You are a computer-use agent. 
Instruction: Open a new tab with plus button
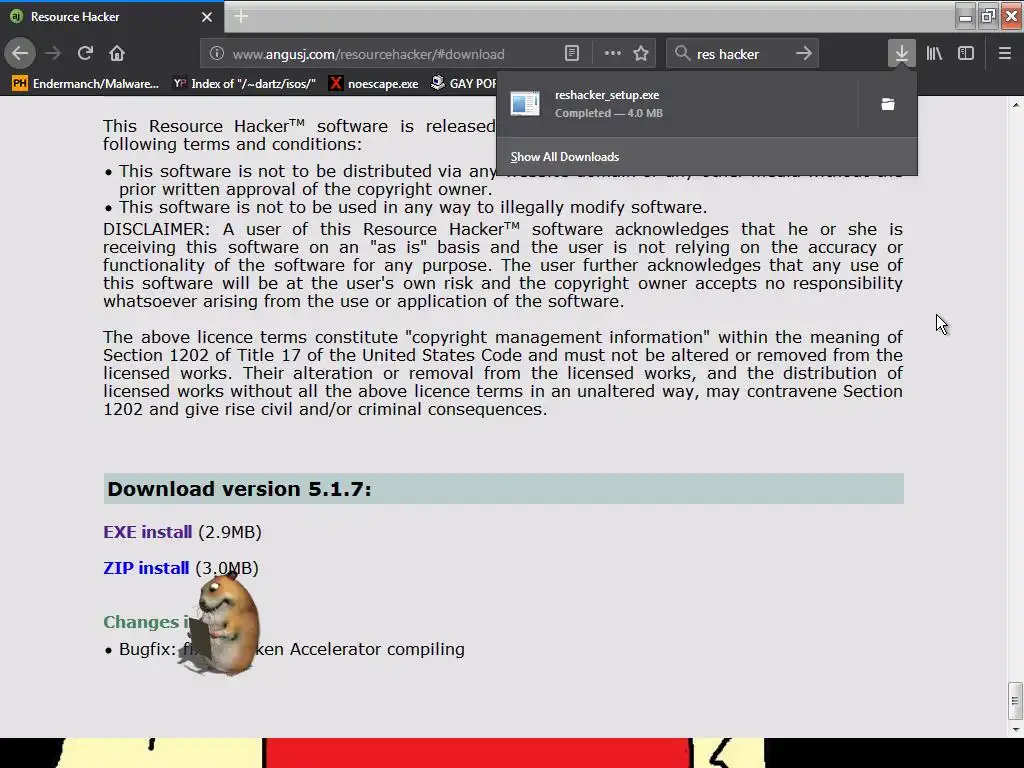(x=241, y=16)
